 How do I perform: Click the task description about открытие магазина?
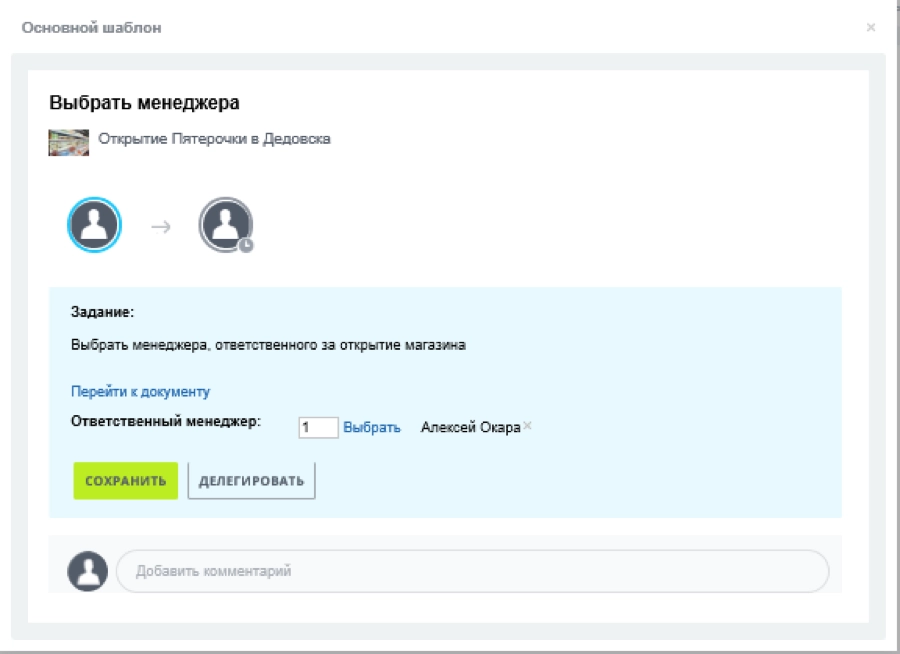[x=269, y=346]
